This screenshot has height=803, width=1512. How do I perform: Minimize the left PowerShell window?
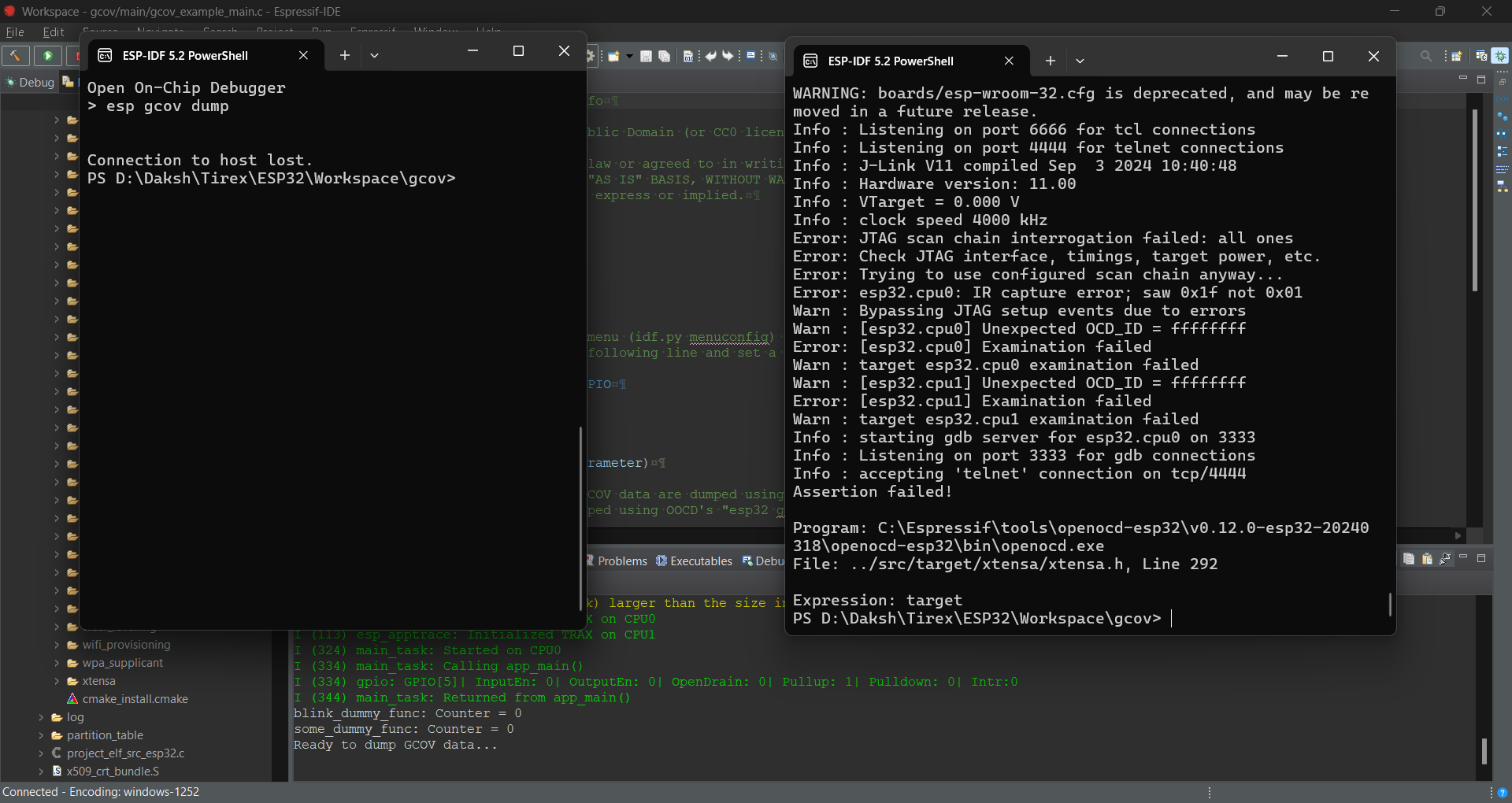click(472, 51)
